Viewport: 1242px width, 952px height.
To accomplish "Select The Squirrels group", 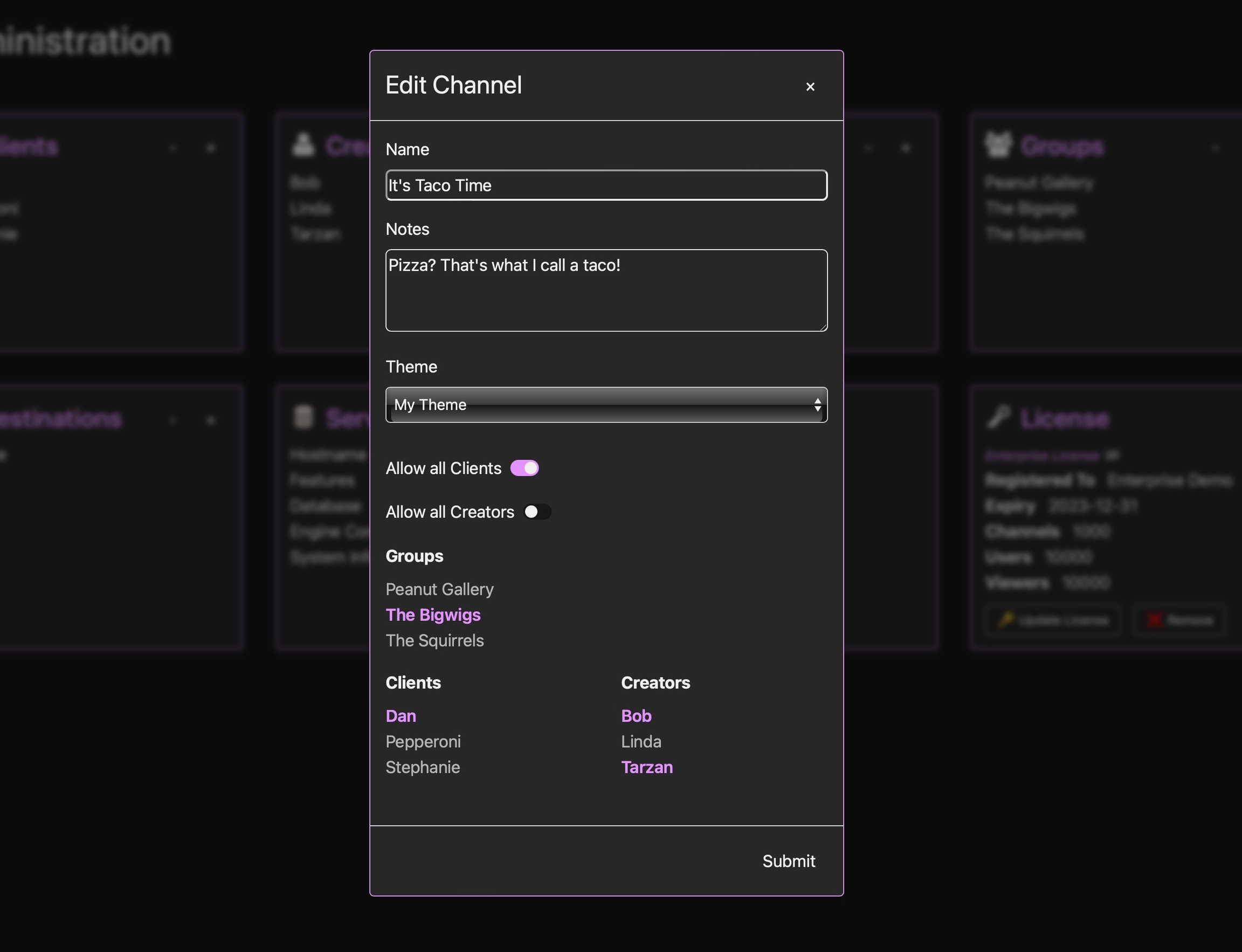I will pyautogui.click(x=434, y=640).
